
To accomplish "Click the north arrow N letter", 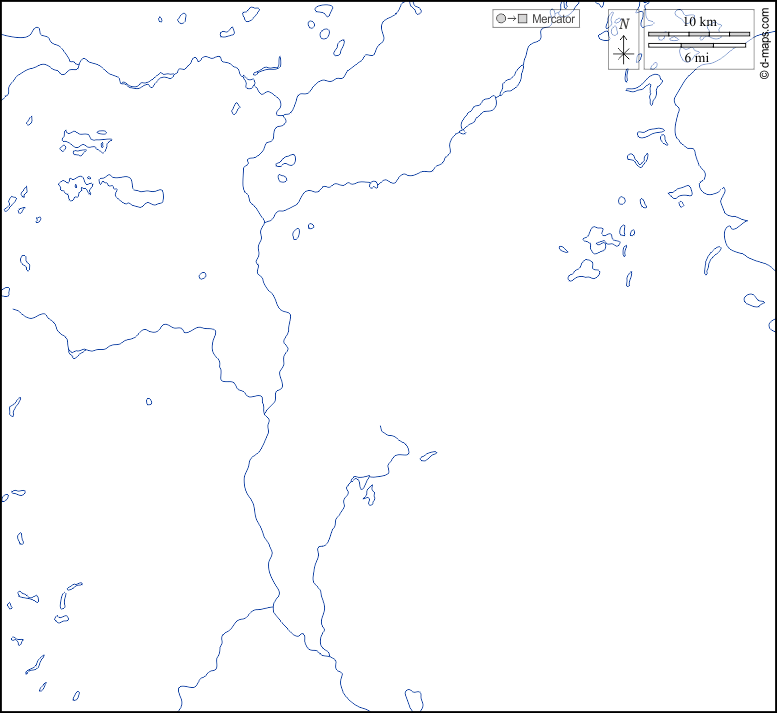I will click(x=624, y=24).
